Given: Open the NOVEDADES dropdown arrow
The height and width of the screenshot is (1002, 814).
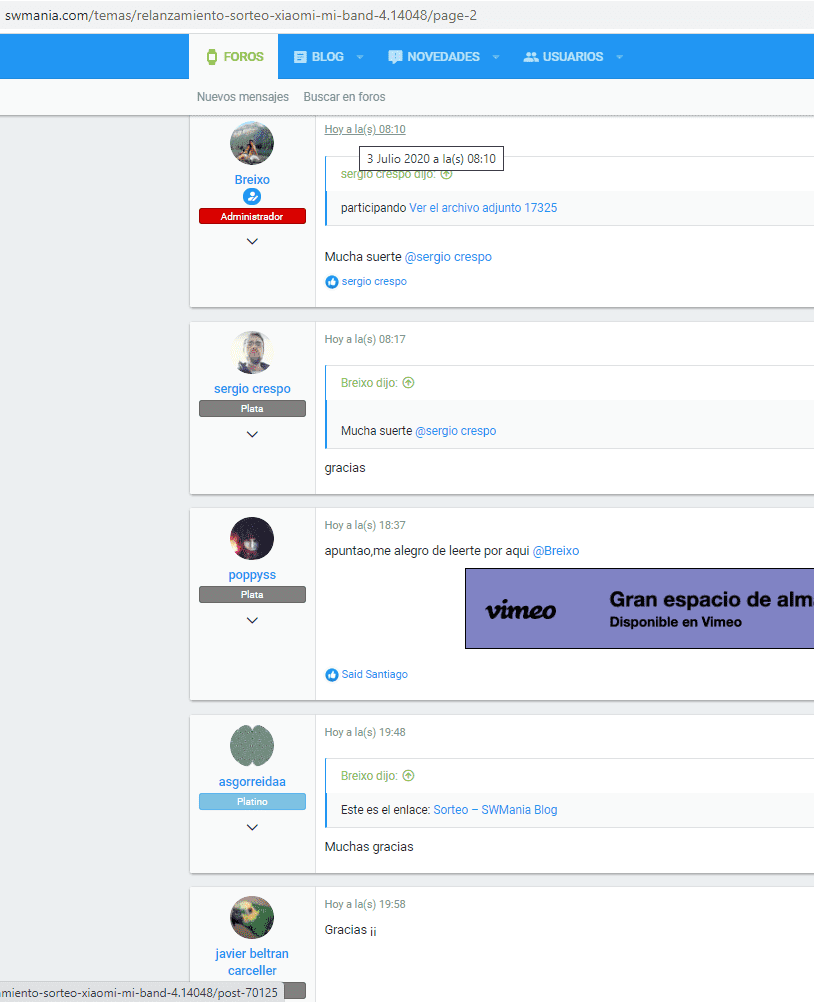Looking at the screenshot, I should [496, 57].
